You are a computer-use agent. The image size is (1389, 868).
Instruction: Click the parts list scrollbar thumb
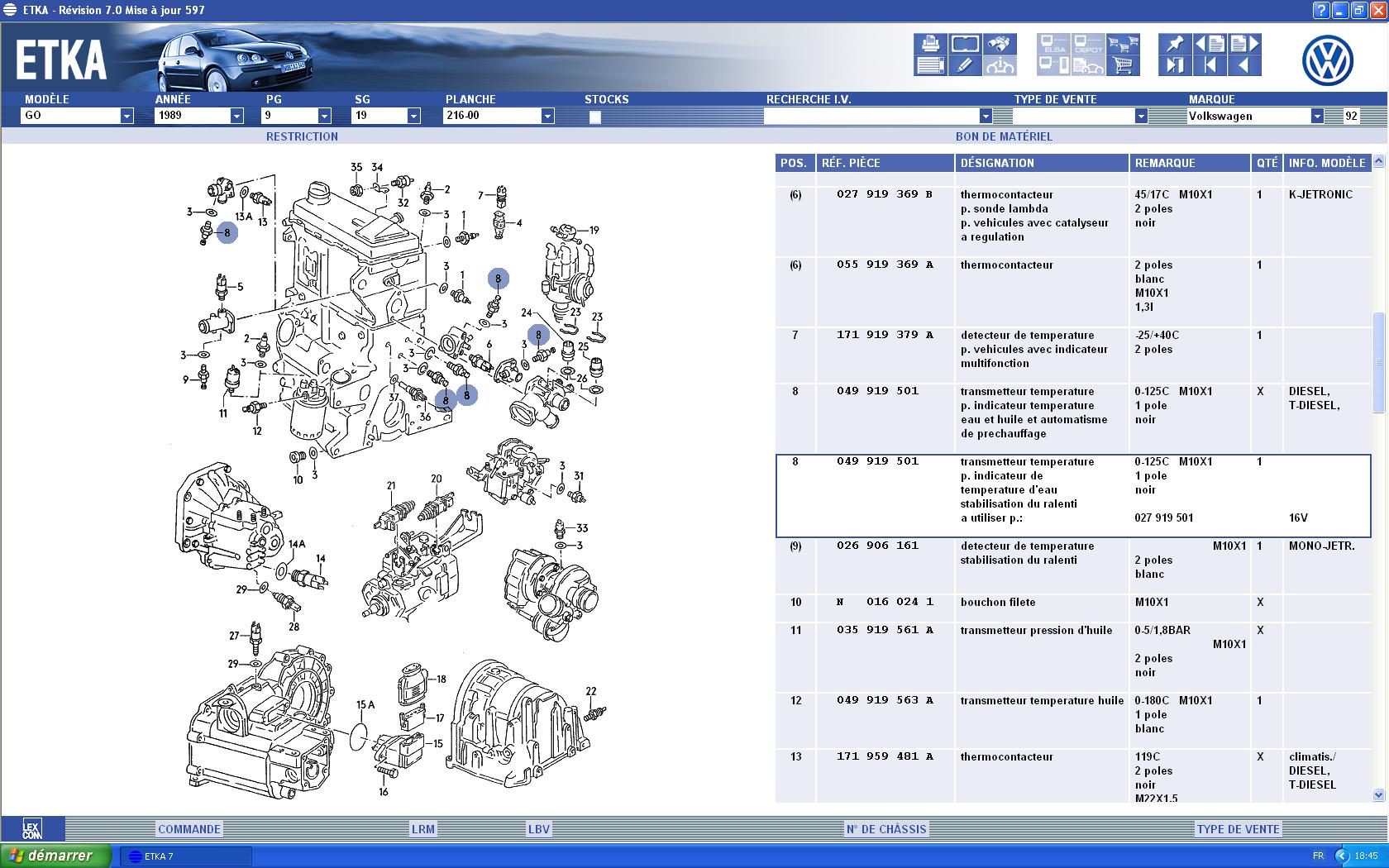pos(1378,362)
